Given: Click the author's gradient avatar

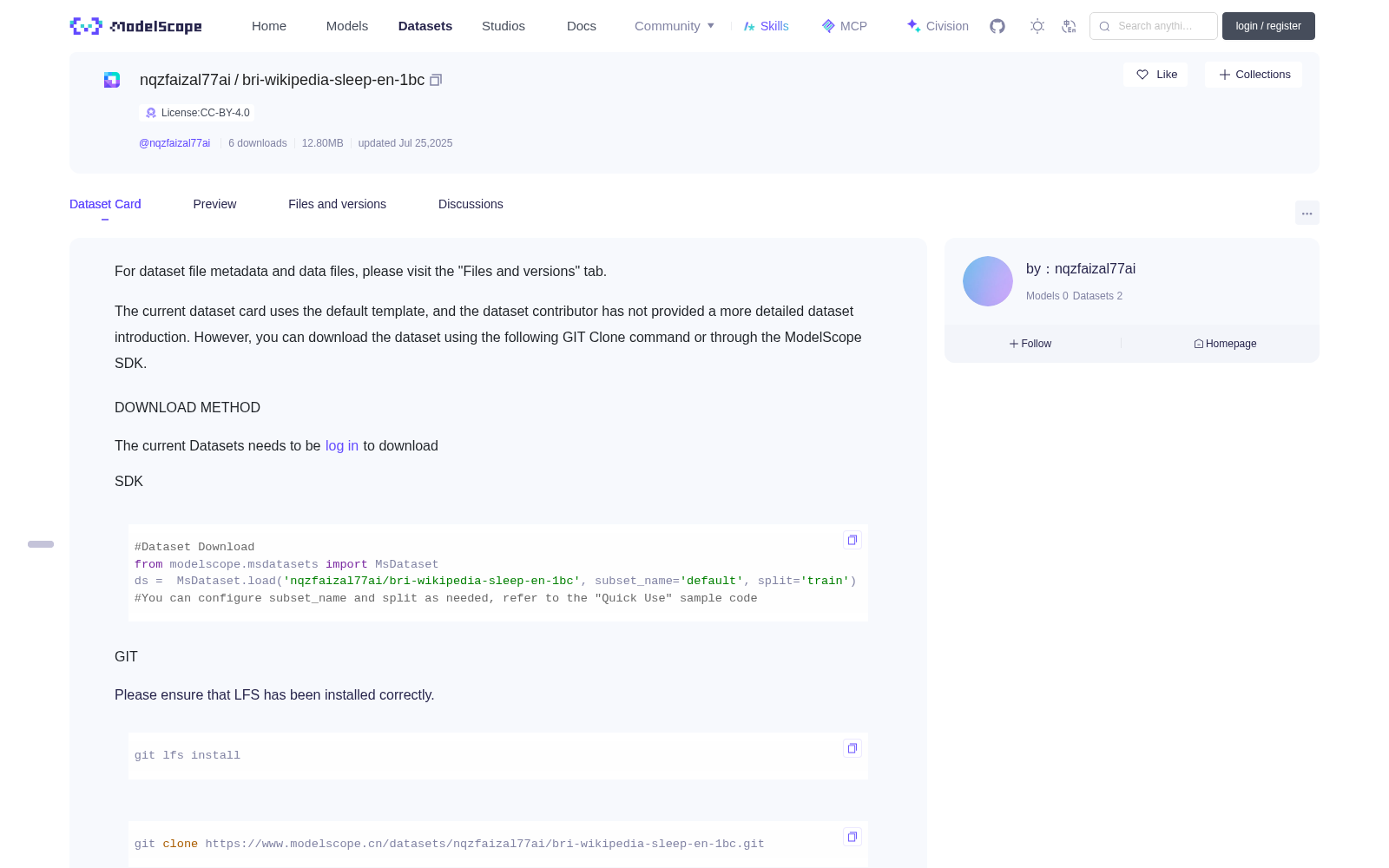Looking at the screenshot, I should coord(988,281).
